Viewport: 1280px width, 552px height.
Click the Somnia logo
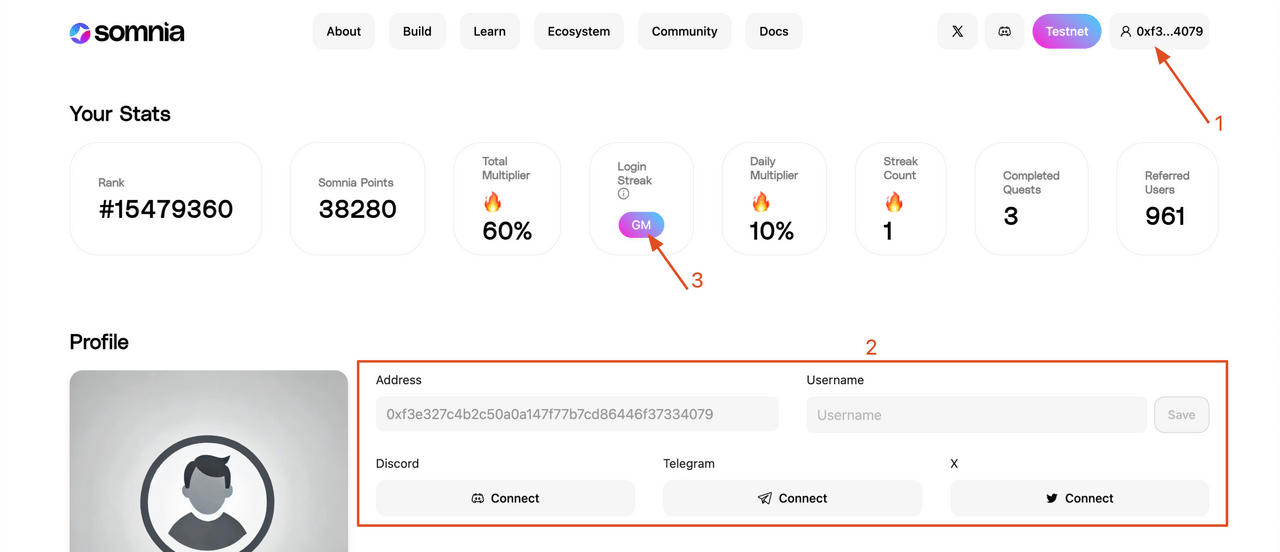tap(127, 32)
